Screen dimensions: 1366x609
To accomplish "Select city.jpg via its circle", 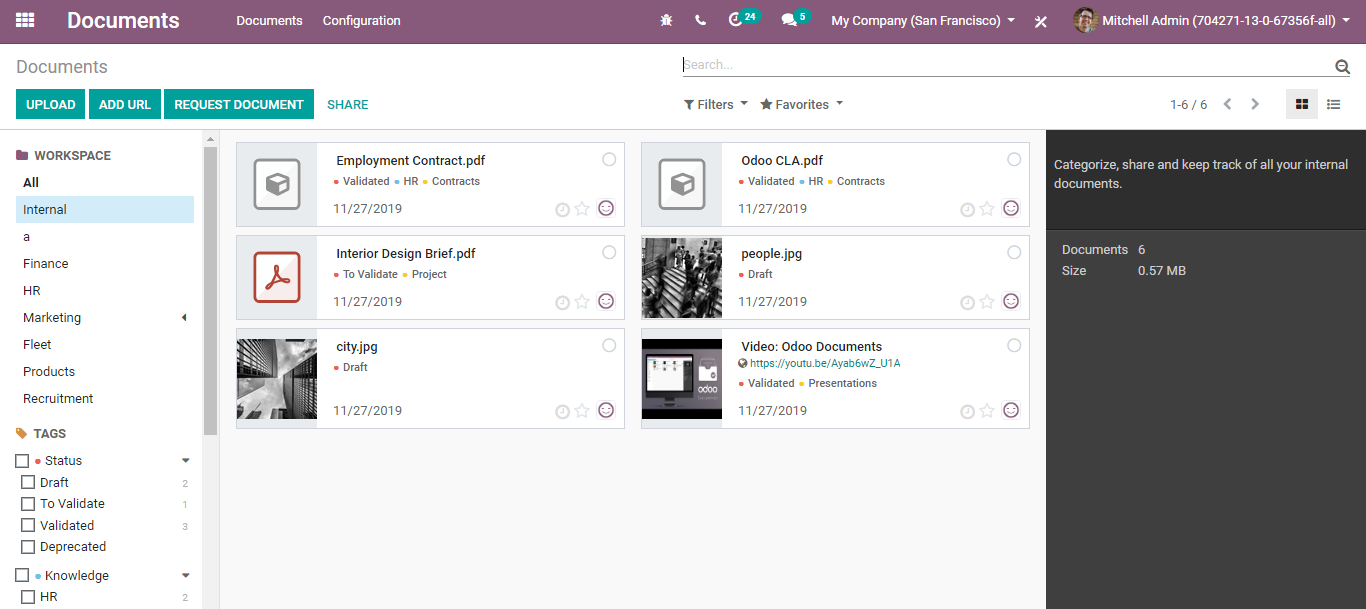I will 609,346.
